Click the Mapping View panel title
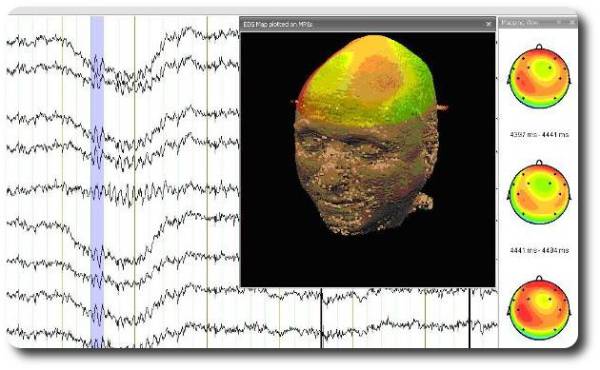 519,23
